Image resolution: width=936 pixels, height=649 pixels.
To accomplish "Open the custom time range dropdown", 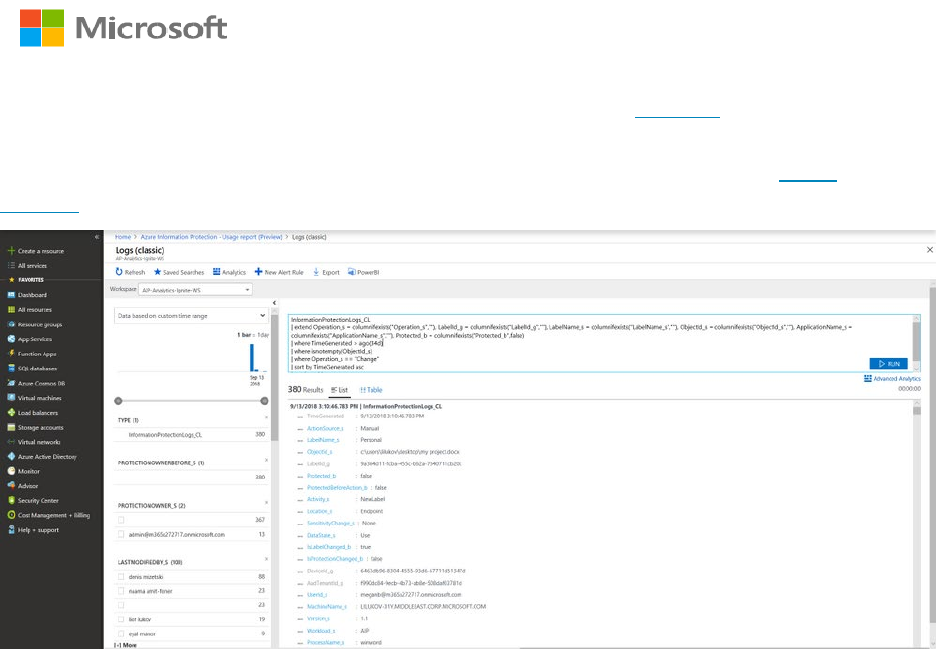I will coord(192,315).
